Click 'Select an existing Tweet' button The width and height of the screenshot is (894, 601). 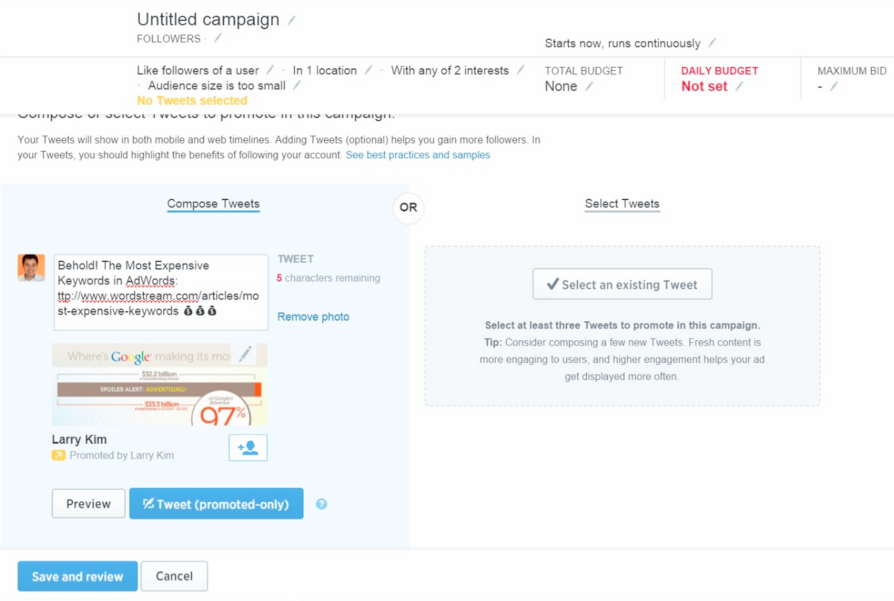point(622,284)
